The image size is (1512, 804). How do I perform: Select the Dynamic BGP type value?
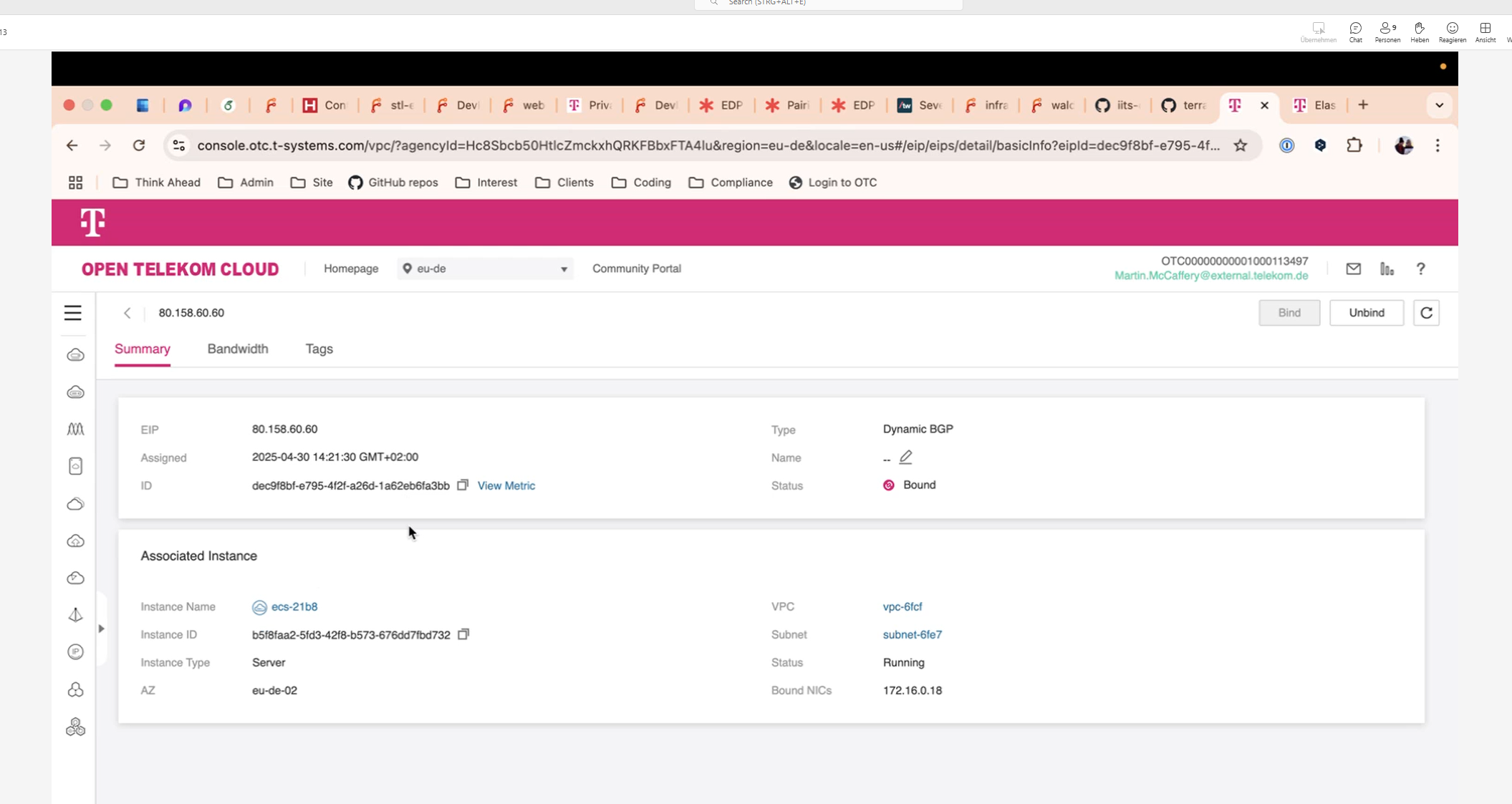pyautogui.click(x=918, y=429)
